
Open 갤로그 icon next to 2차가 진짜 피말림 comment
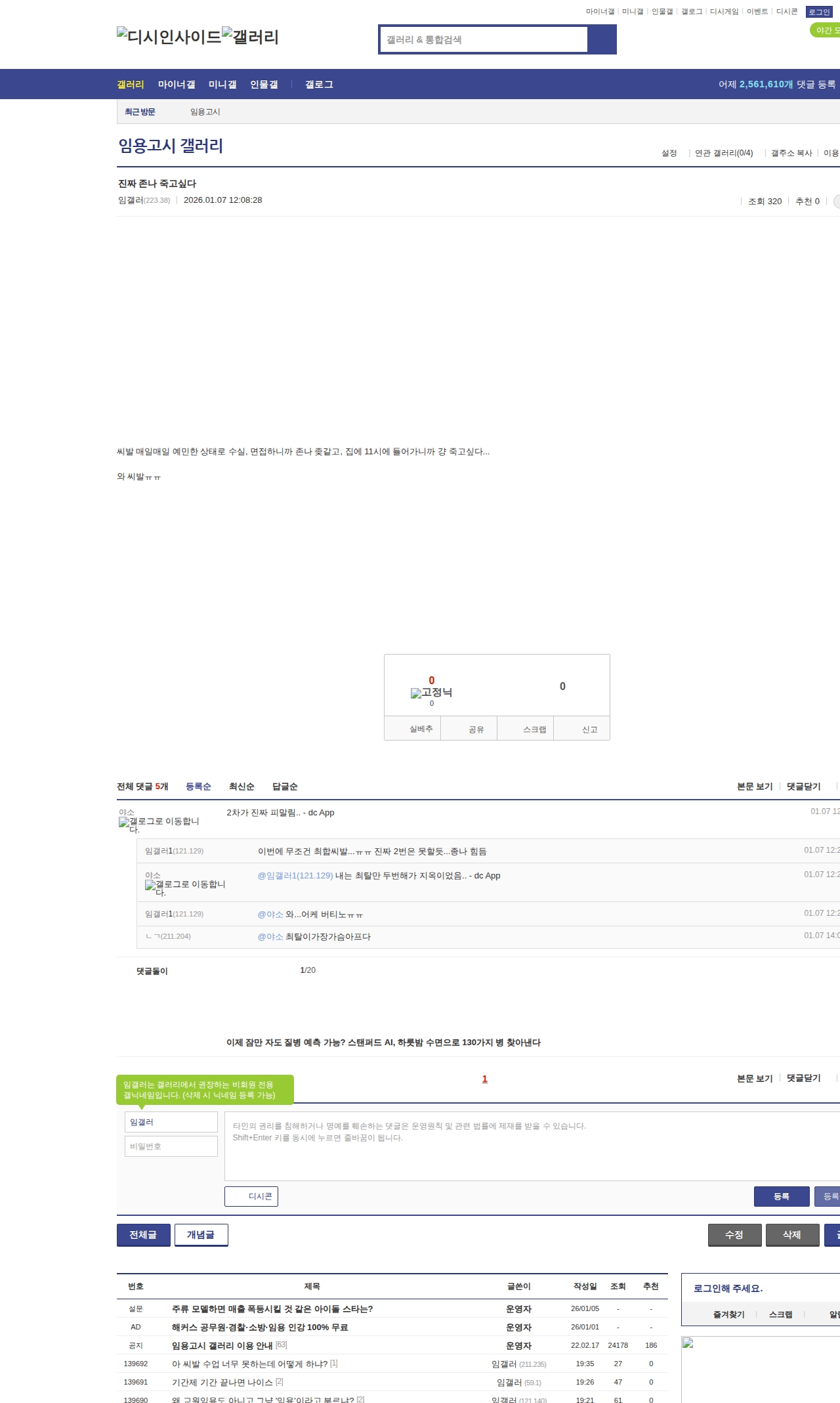coord(159,825)
